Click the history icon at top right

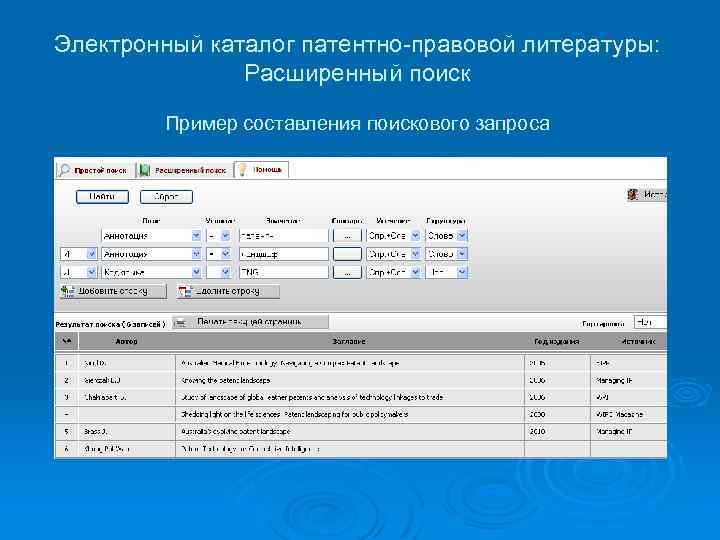(633, 195)
